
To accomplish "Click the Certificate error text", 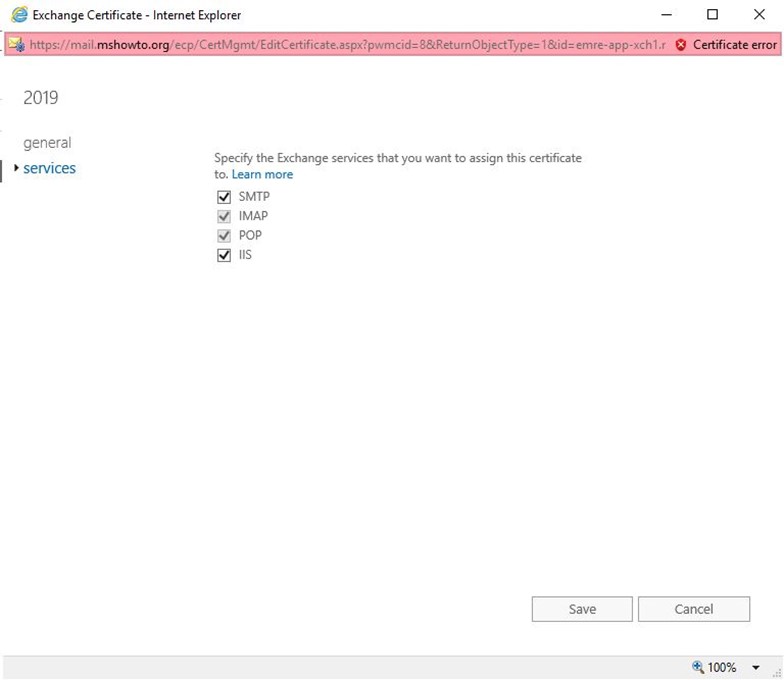I will (x=734, y=45).
